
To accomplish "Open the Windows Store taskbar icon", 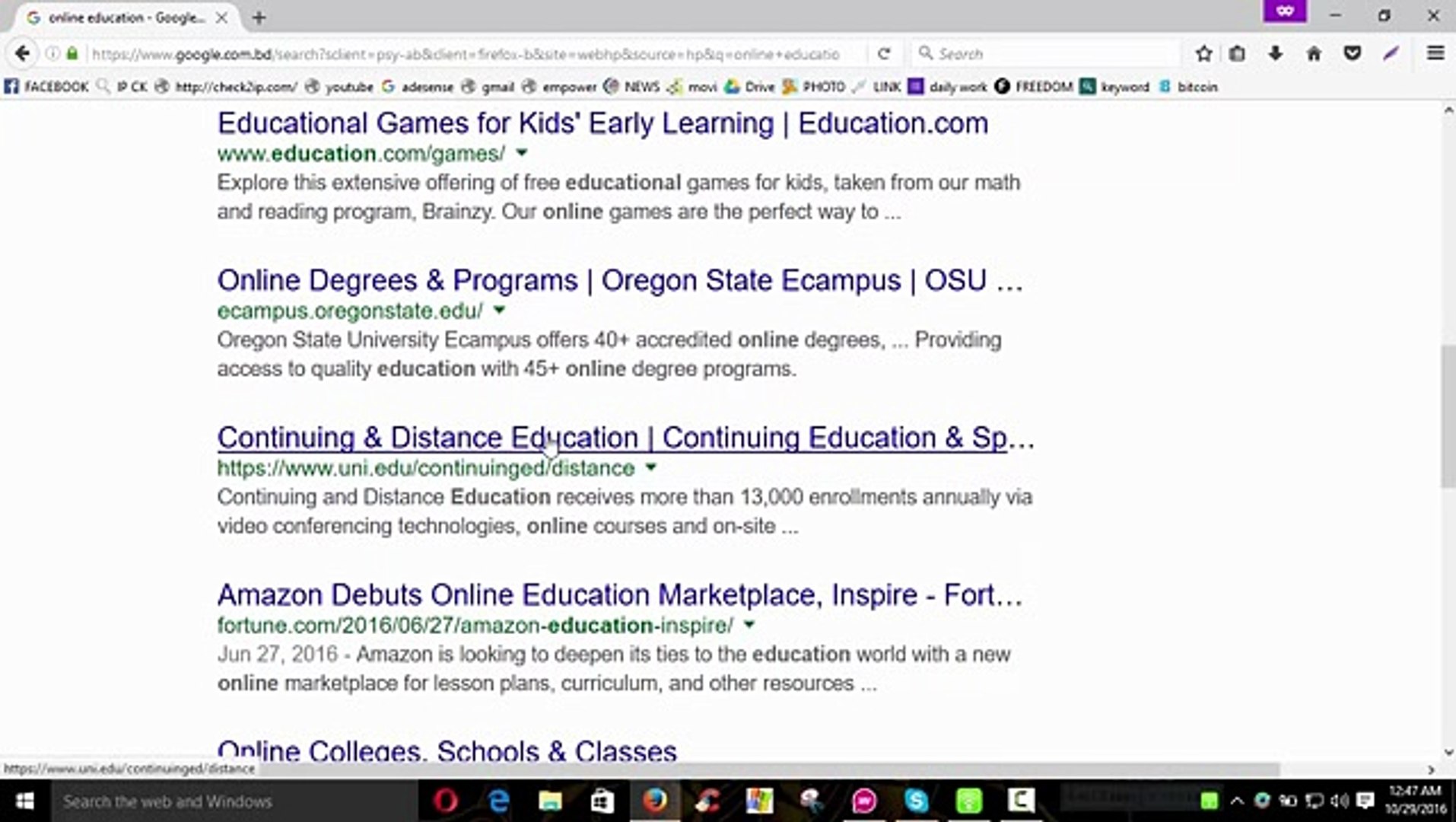I will (602, 801).
